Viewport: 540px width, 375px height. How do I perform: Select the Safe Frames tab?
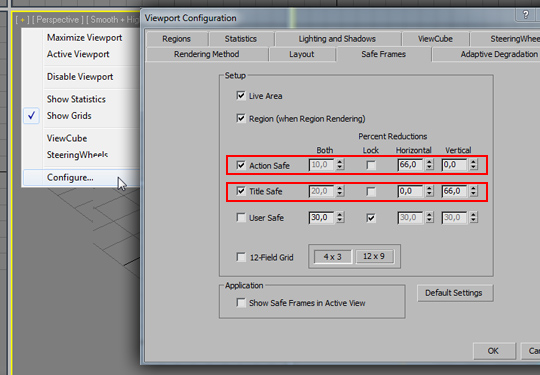point(384,54)
